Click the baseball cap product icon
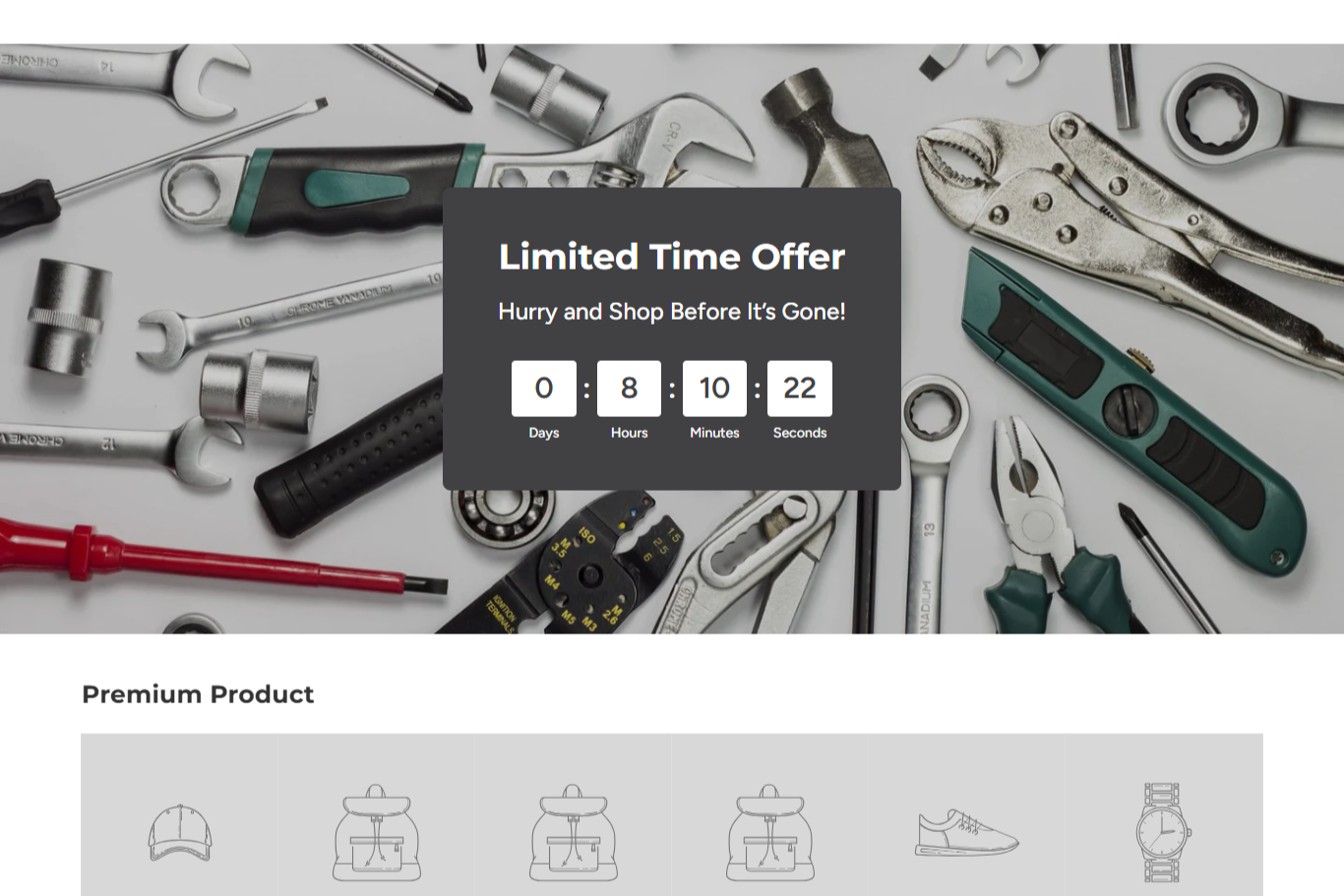Screen dimensions: 1344x896 (x=180, y=833)
